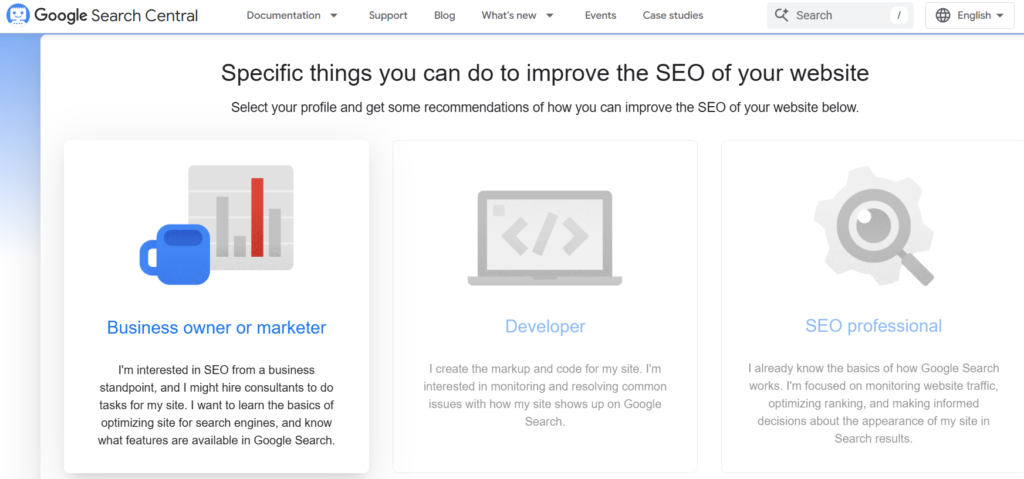The image size is (1024, 479).
Task: Expand the Documentation dropdown arrow
Action: (334, 15)
